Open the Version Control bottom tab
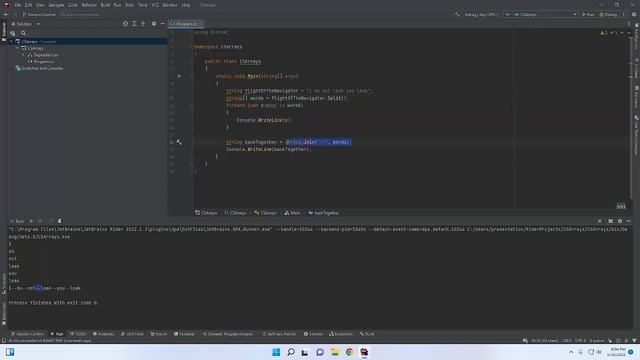Viewport: 640px width, 360px height. click(x=27, y=334)
